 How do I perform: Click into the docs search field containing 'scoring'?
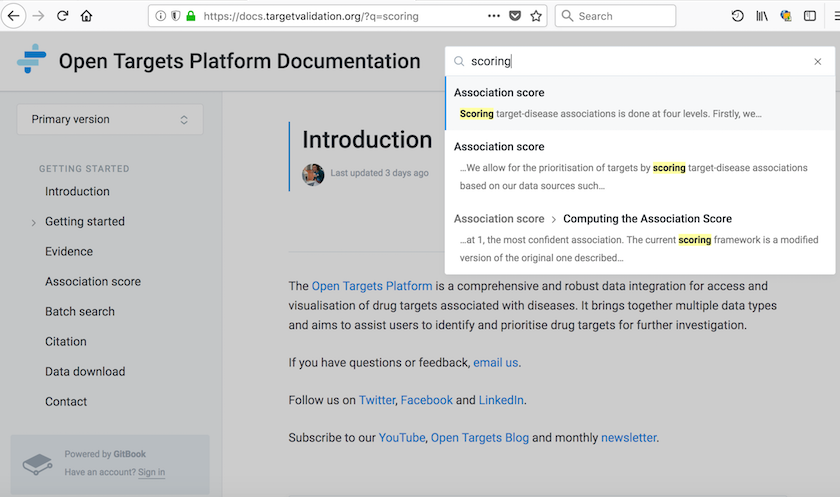coord(638,62)
